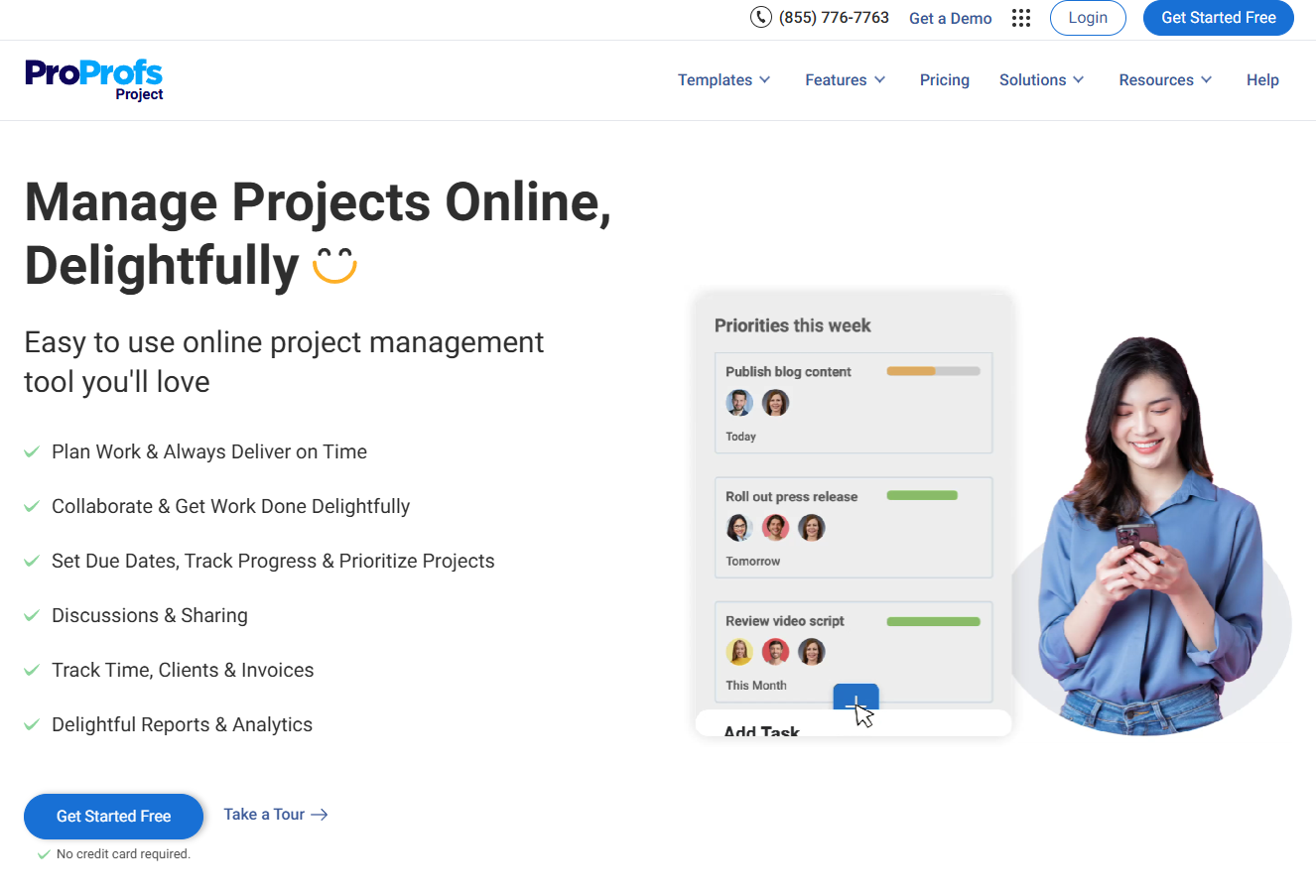Click the Get a Demo link
1316x896 pixels.
(950, 18)
